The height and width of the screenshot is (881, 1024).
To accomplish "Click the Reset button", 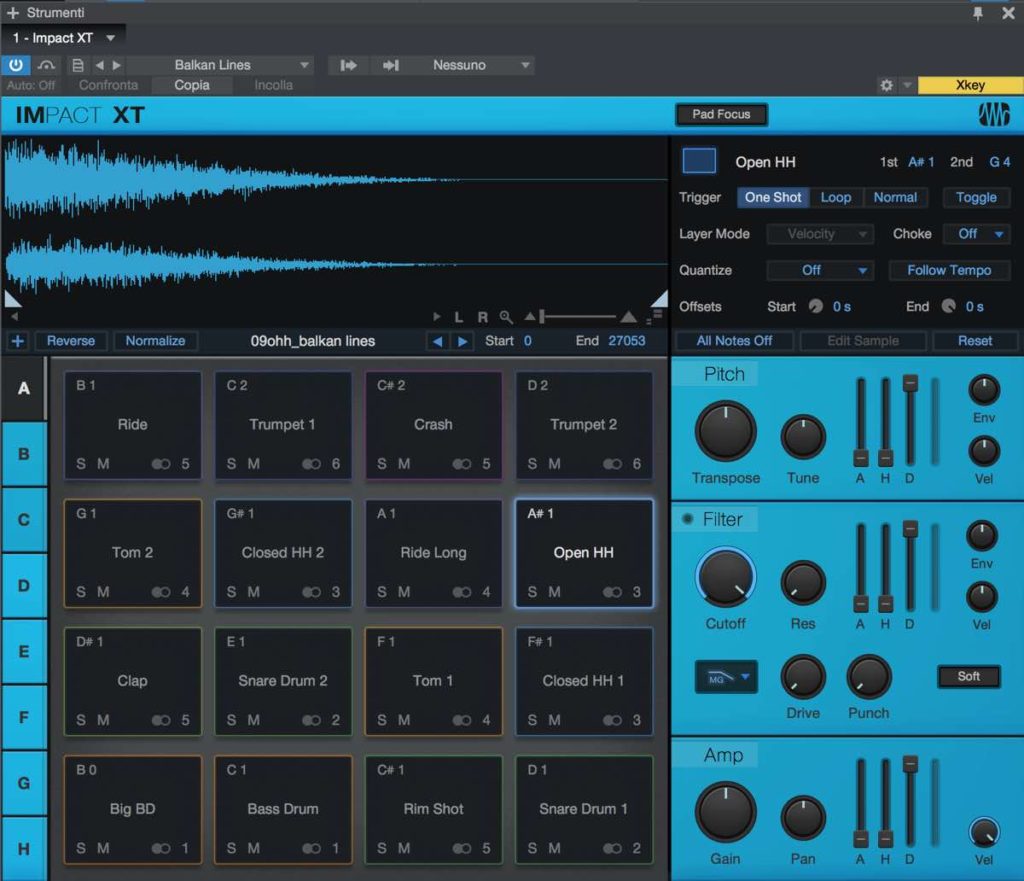I will pyautogui.click(x=974, y=341).
